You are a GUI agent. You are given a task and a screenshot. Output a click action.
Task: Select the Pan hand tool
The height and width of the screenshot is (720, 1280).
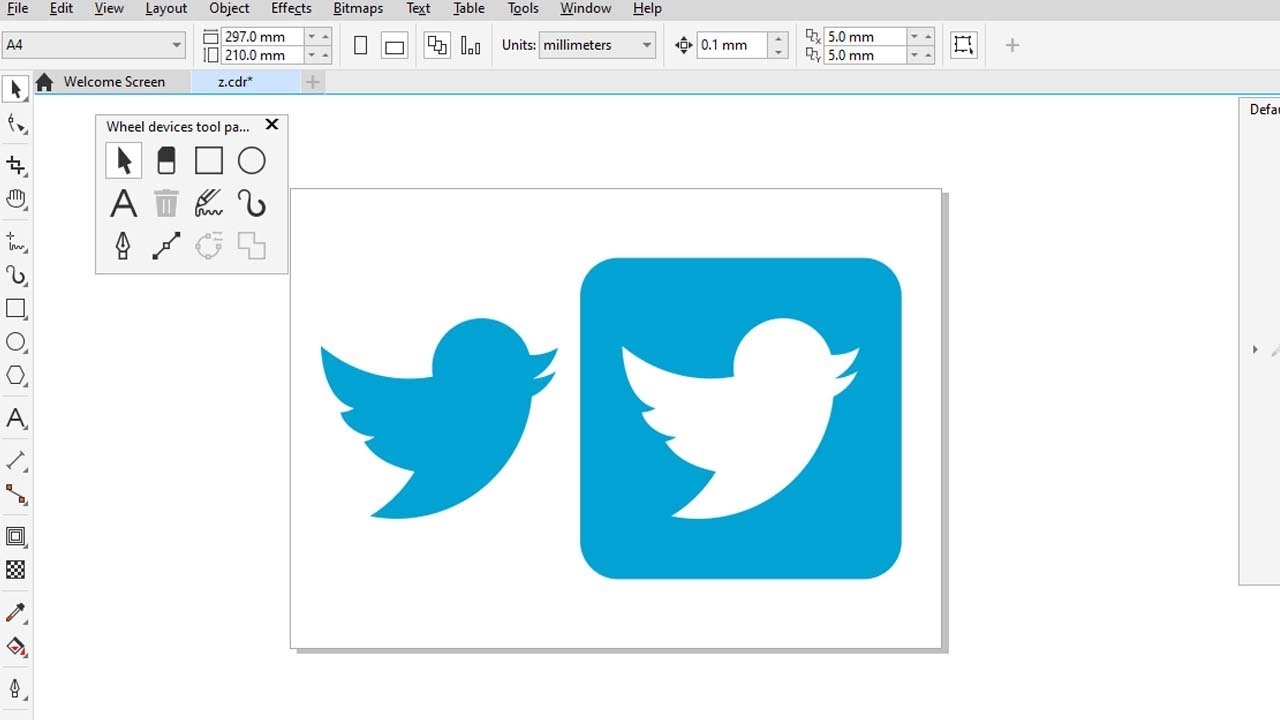point(15,199)
